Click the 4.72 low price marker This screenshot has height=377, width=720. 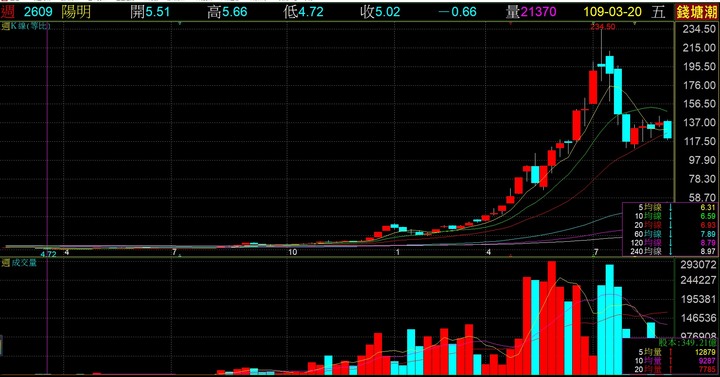[x=48, y=253]
